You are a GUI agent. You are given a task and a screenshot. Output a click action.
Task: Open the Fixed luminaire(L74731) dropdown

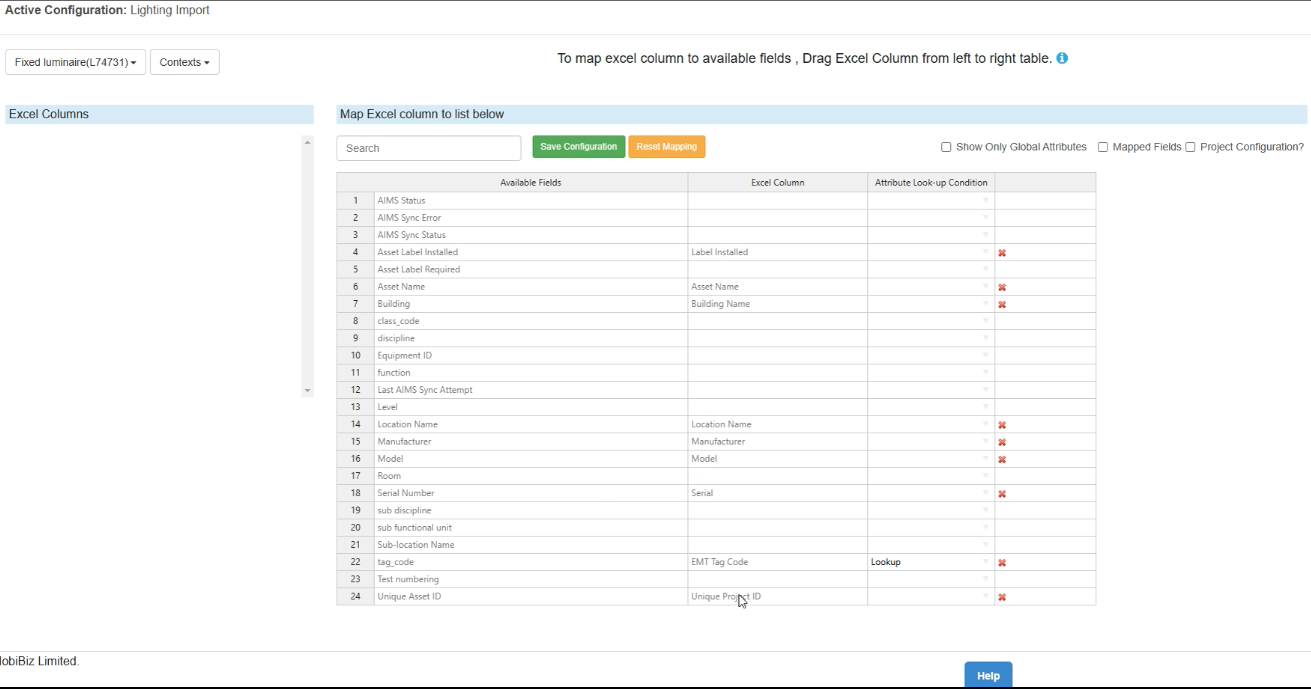[x=76, y=62]
